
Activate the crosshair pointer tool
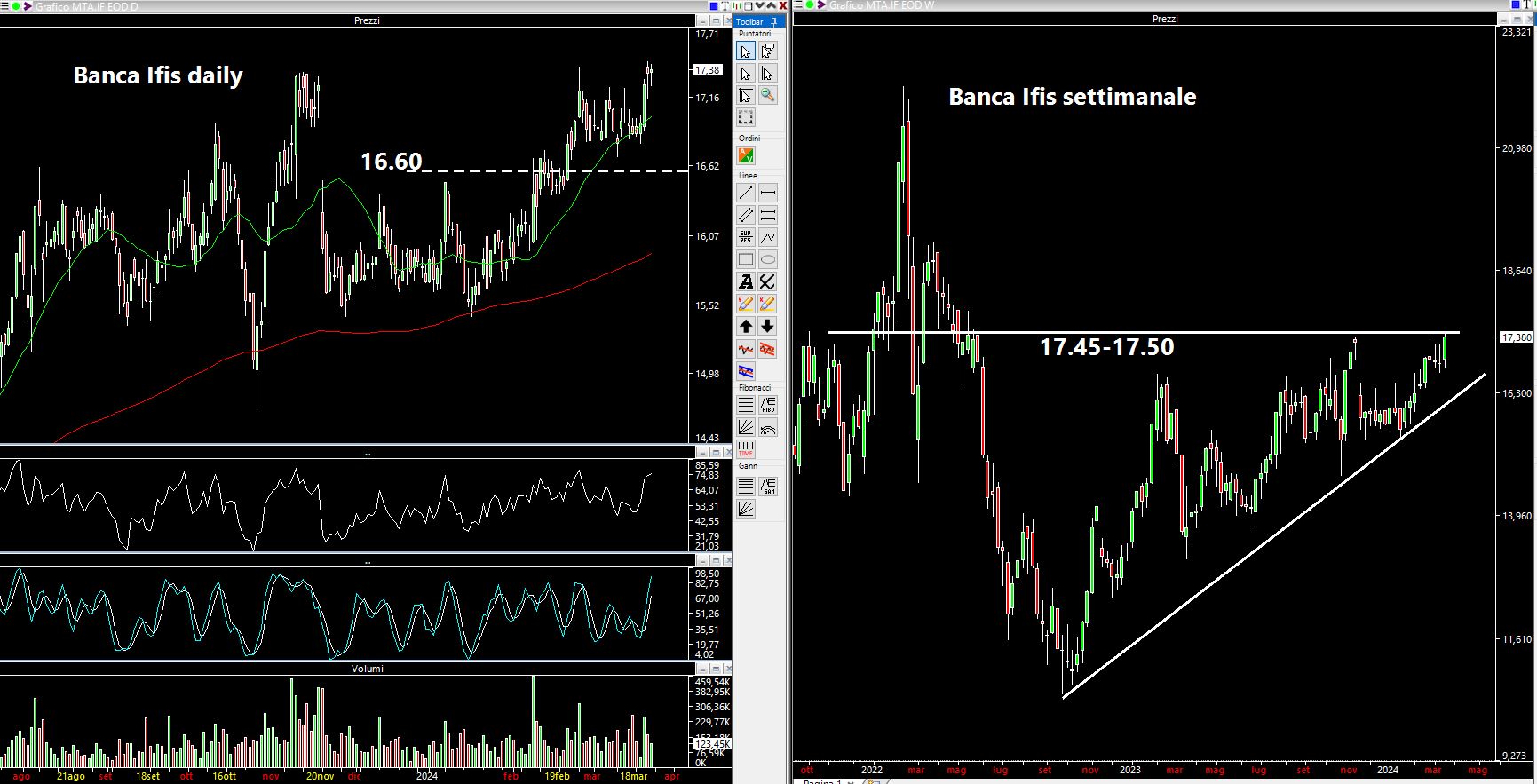pyautogui.click(x=746, y=95)
